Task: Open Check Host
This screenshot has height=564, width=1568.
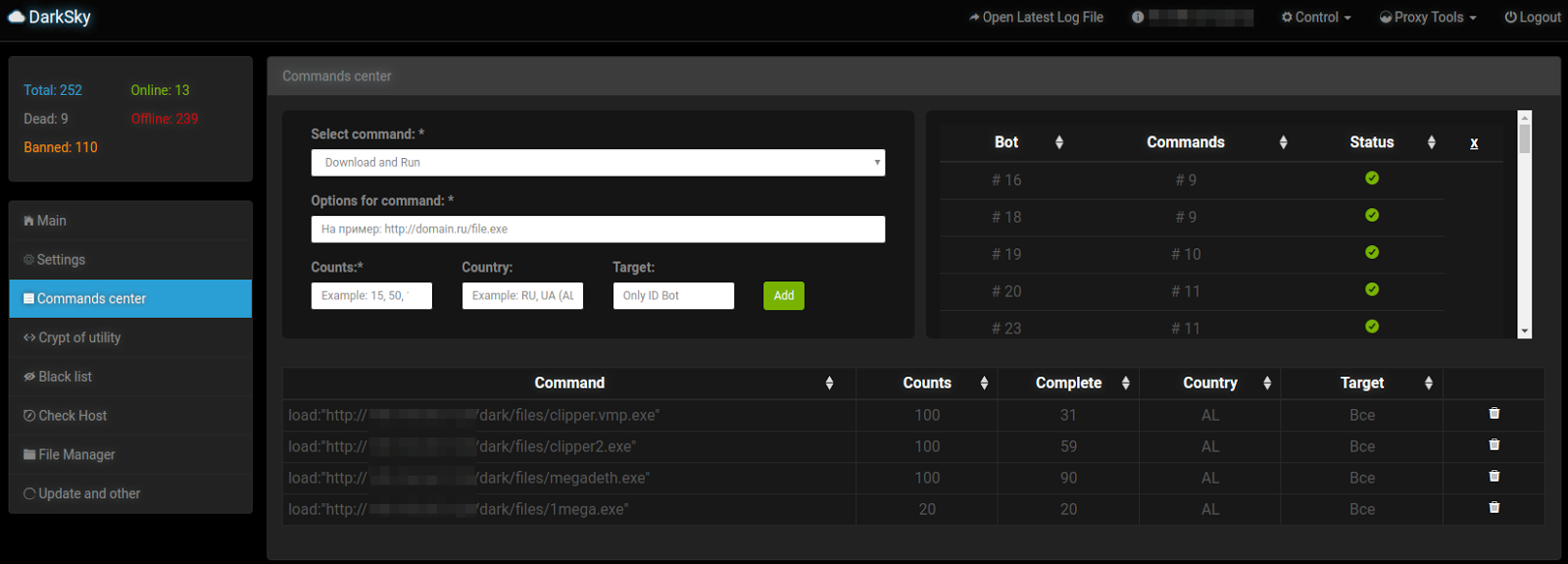Action: pyautogui.click(x=130, y=416)
